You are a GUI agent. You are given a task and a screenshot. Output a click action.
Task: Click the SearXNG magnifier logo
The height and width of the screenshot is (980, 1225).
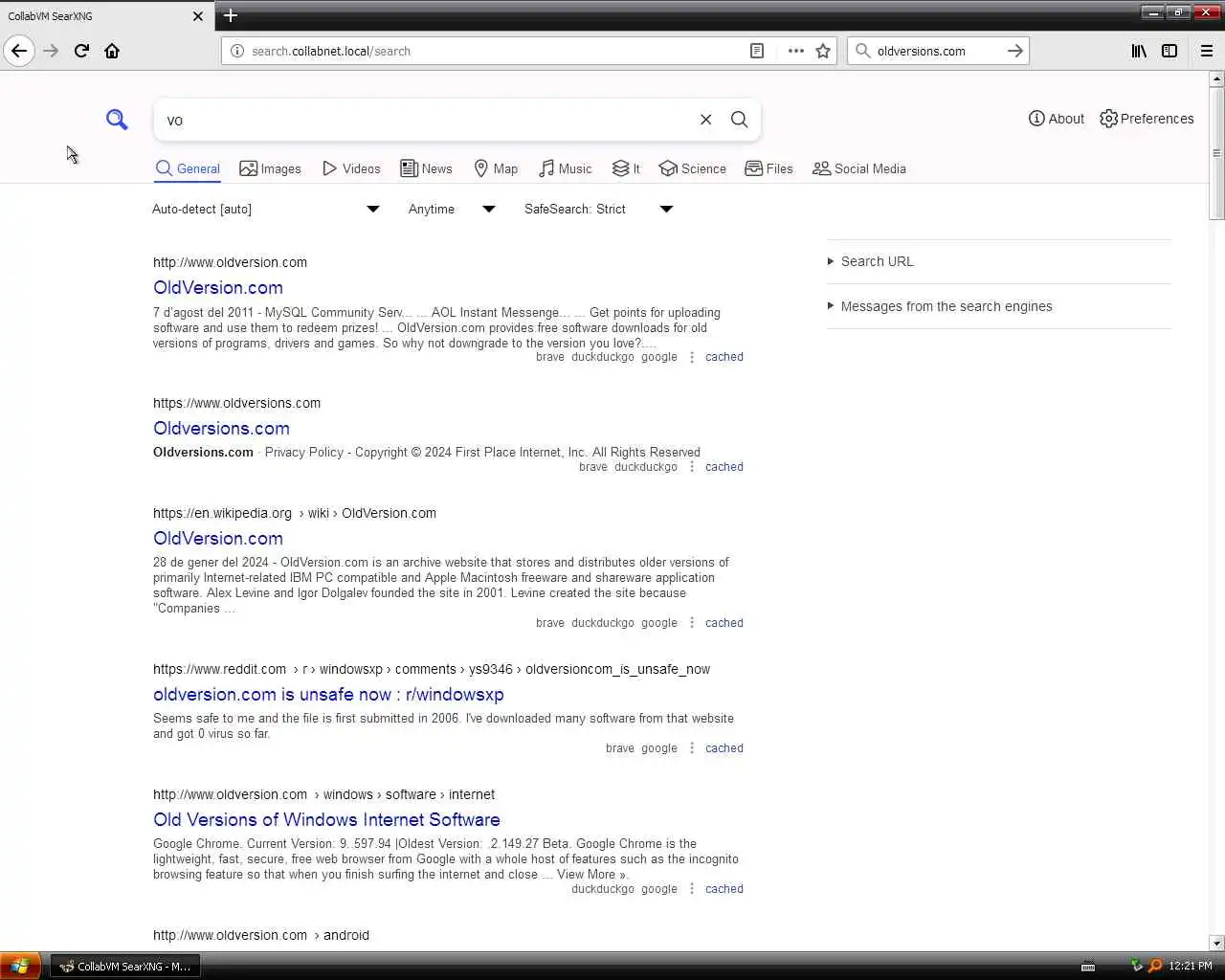pos(117,120)
